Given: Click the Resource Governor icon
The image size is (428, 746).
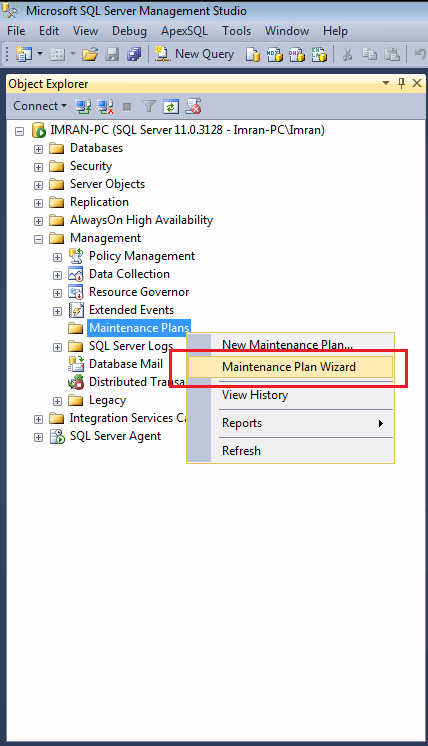Looking at the screenshot, I should click(x=76, y=292).
